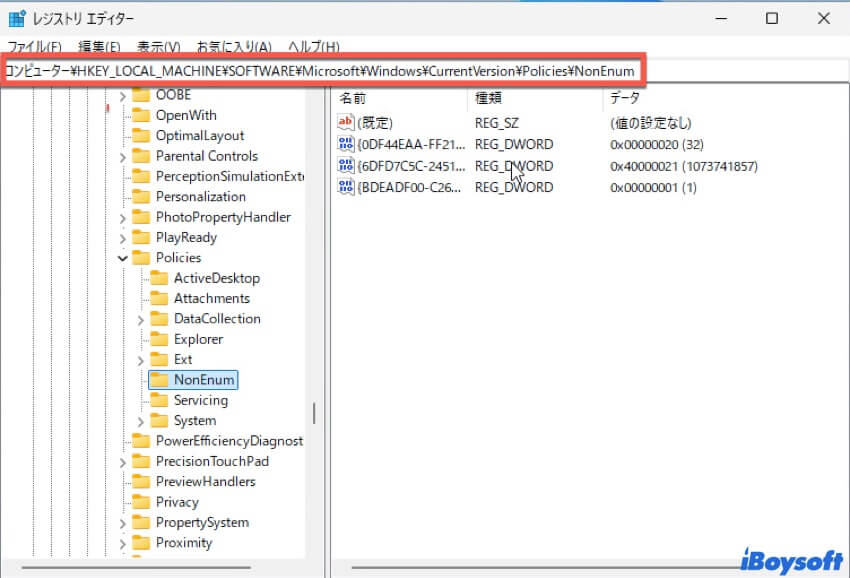Image resolution: width=850 pixels, height=578 pixels.
Task: Select the Policies folder icon
Action: pos(141,258)
